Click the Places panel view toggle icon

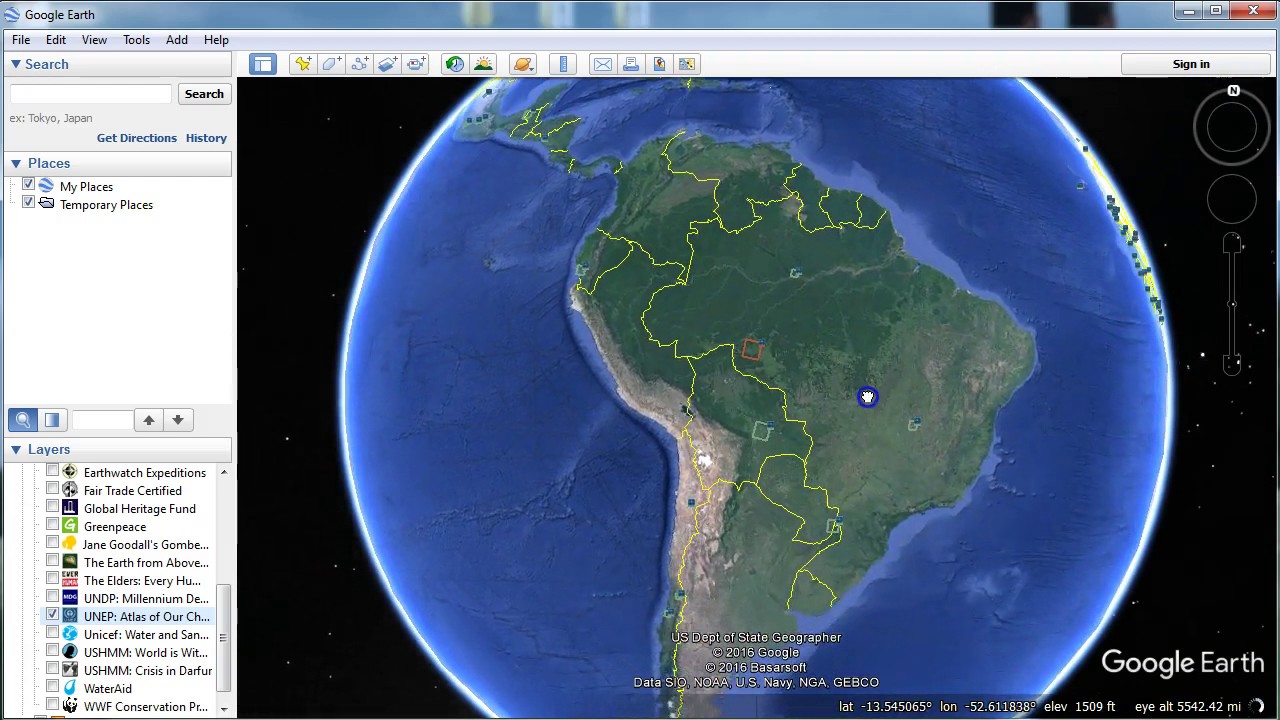pyautogui.click(x=52, y=420)
